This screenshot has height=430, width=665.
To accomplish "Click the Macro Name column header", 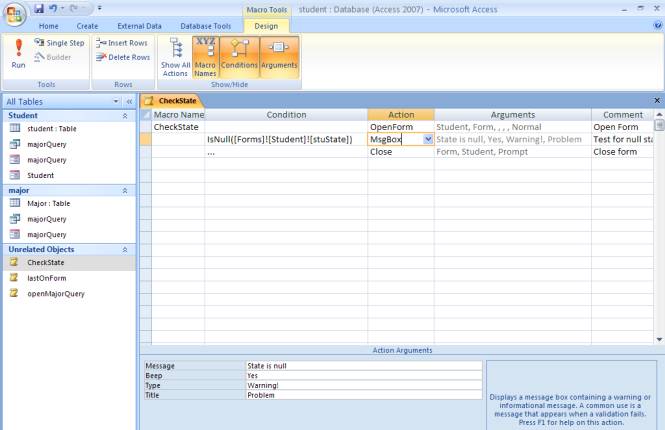I will (178, 114).
